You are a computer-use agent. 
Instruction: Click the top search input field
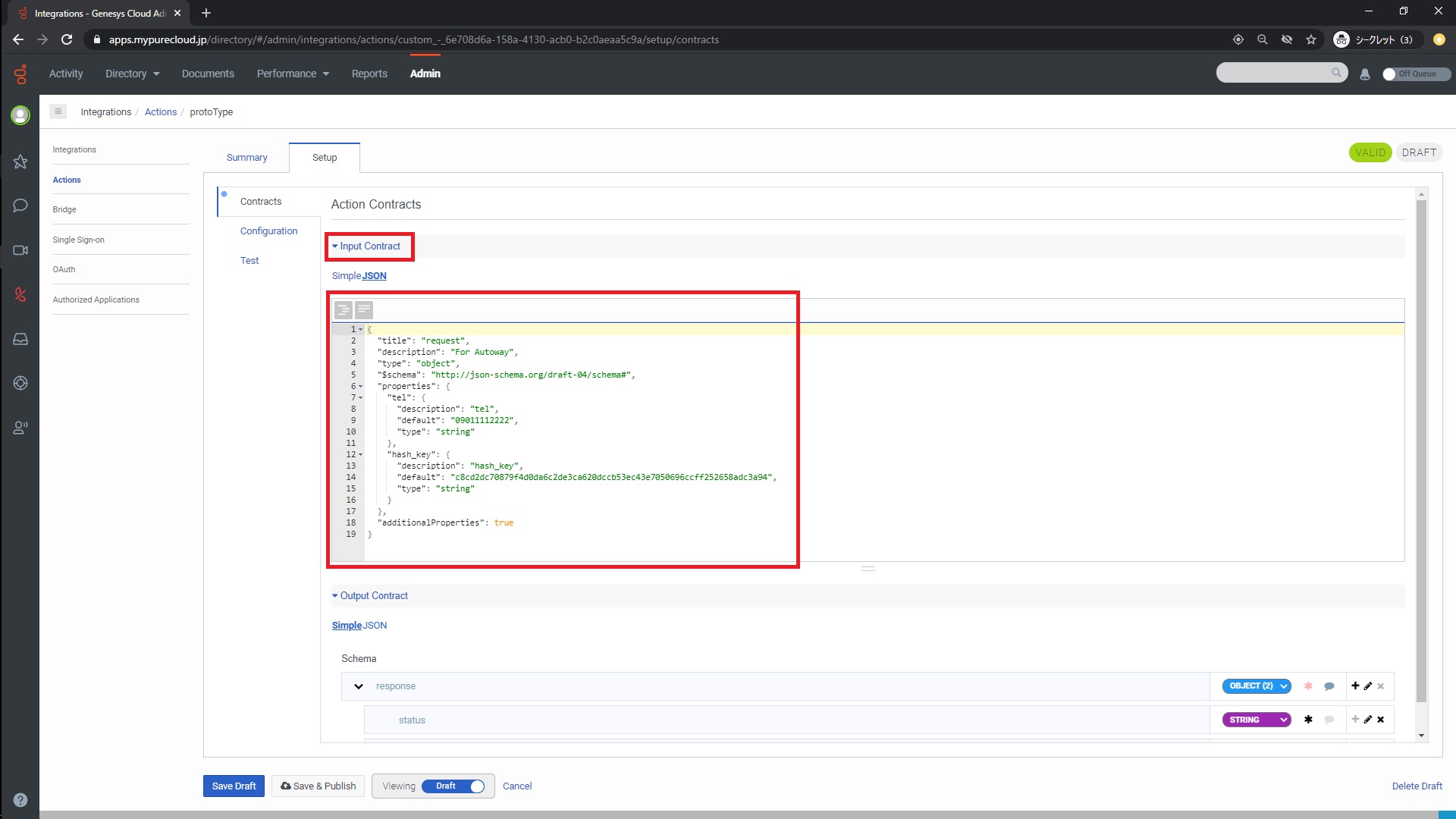1274,73
